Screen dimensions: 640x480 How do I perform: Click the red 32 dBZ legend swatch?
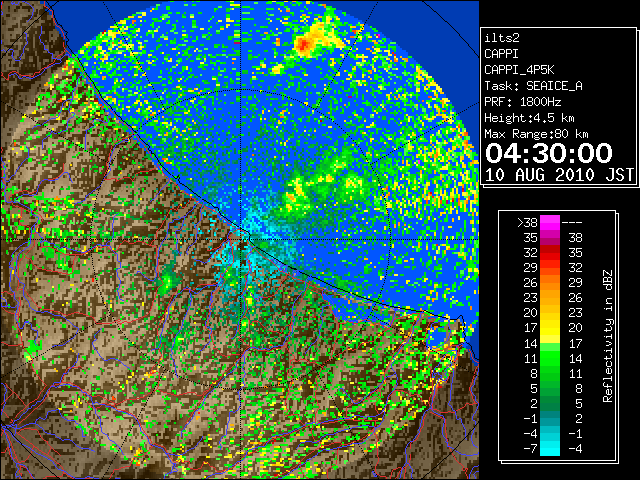[x=550, y=253]
